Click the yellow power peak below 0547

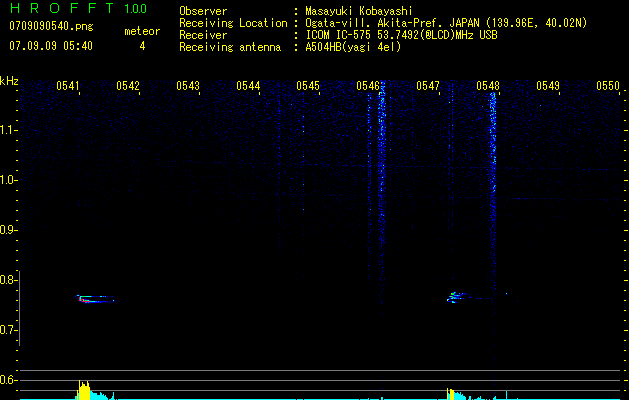click(450, 394)
